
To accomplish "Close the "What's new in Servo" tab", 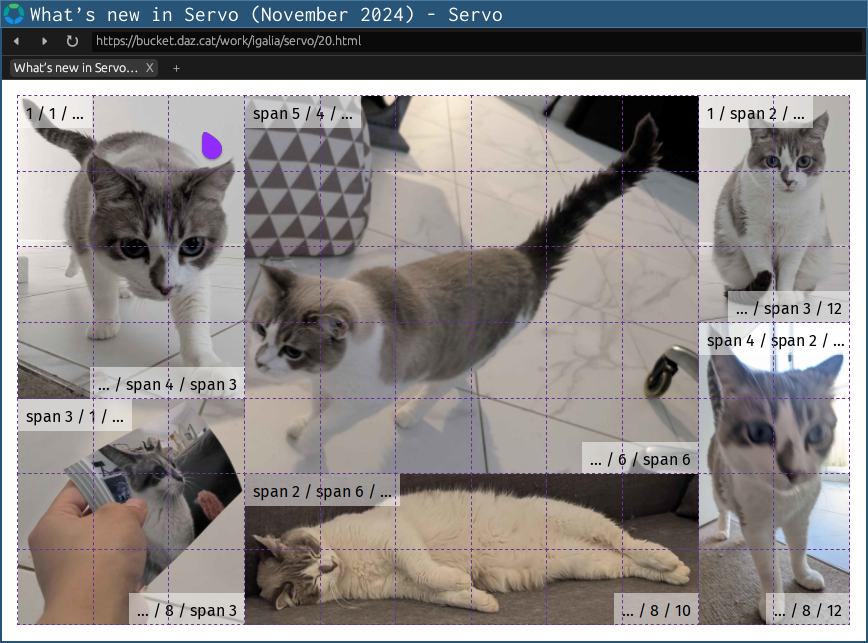I will click(x=150, y=68).
